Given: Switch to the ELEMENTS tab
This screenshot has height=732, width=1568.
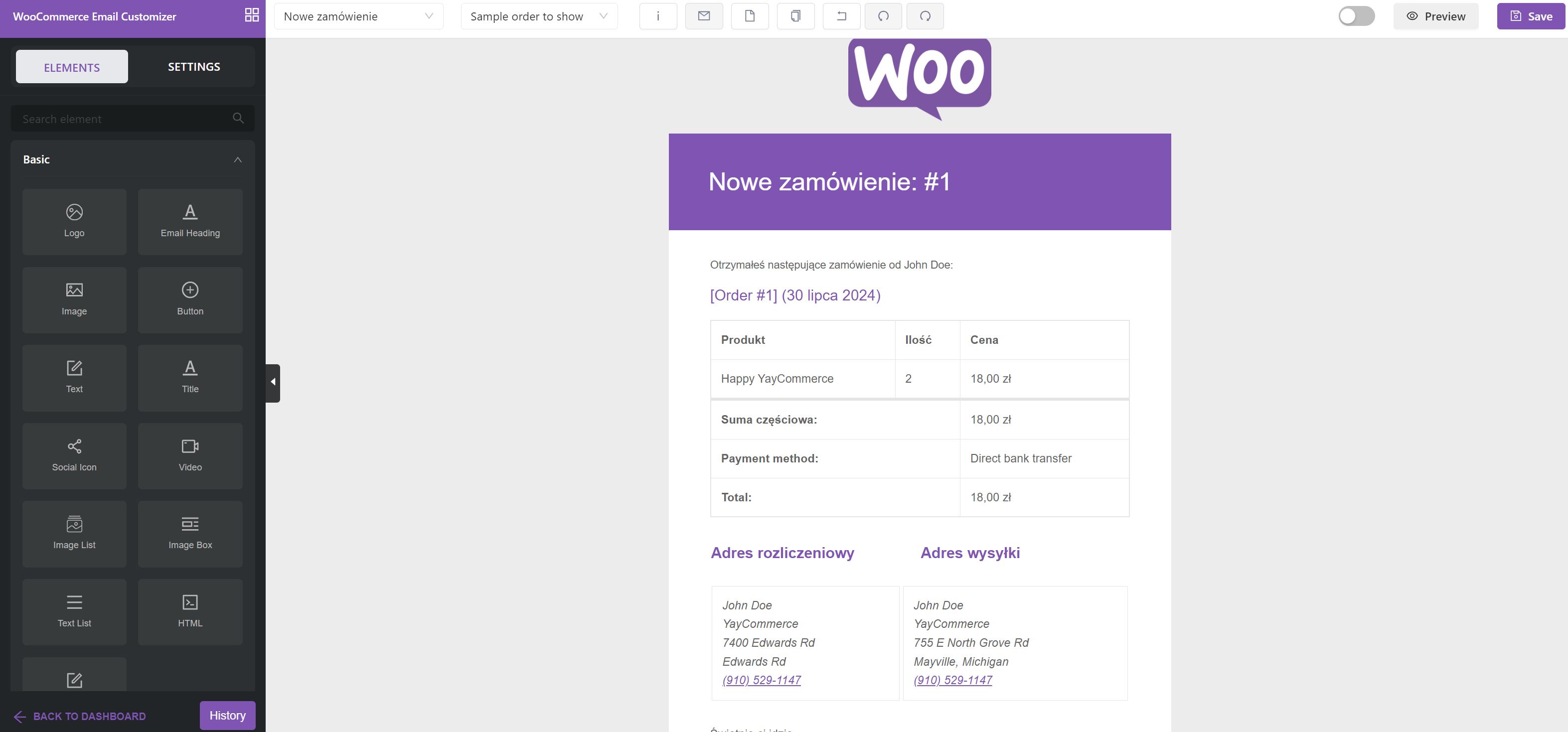Looking at the screenshot, I should point(72,67).
